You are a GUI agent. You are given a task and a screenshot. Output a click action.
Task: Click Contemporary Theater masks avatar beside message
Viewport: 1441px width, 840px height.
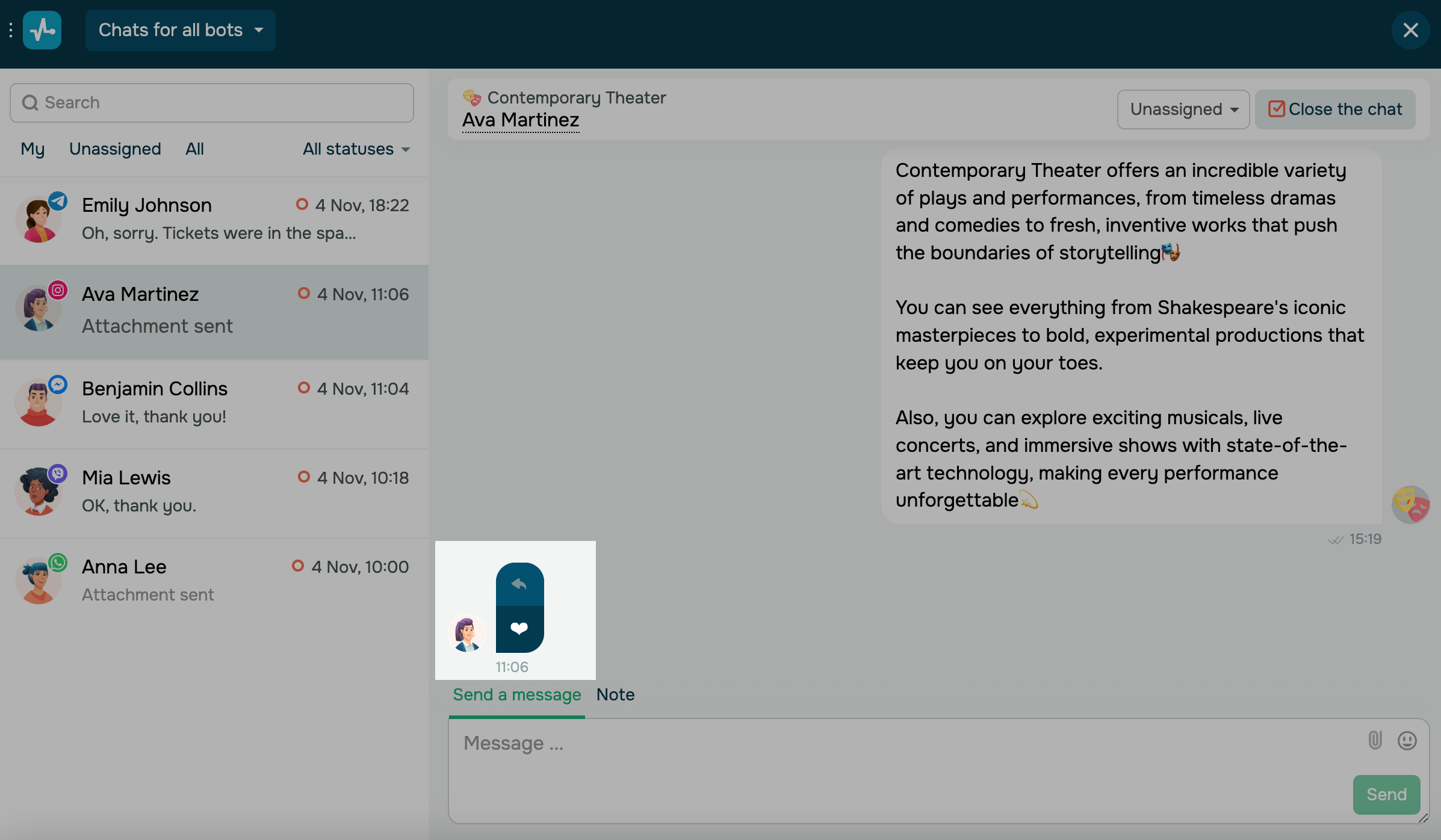tap(1410, 504)
